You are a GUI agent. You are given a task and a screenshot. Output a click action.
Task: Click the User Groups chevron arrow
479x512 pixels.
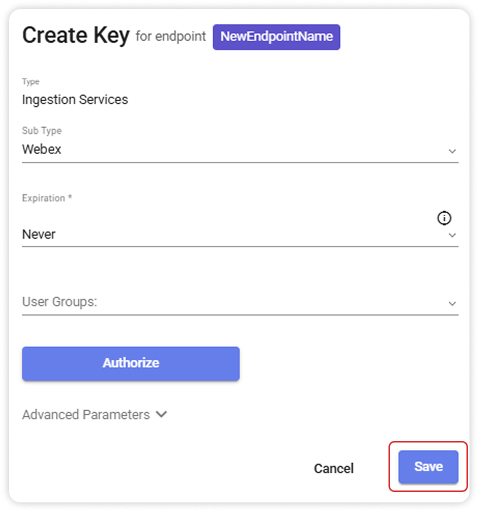452,304
